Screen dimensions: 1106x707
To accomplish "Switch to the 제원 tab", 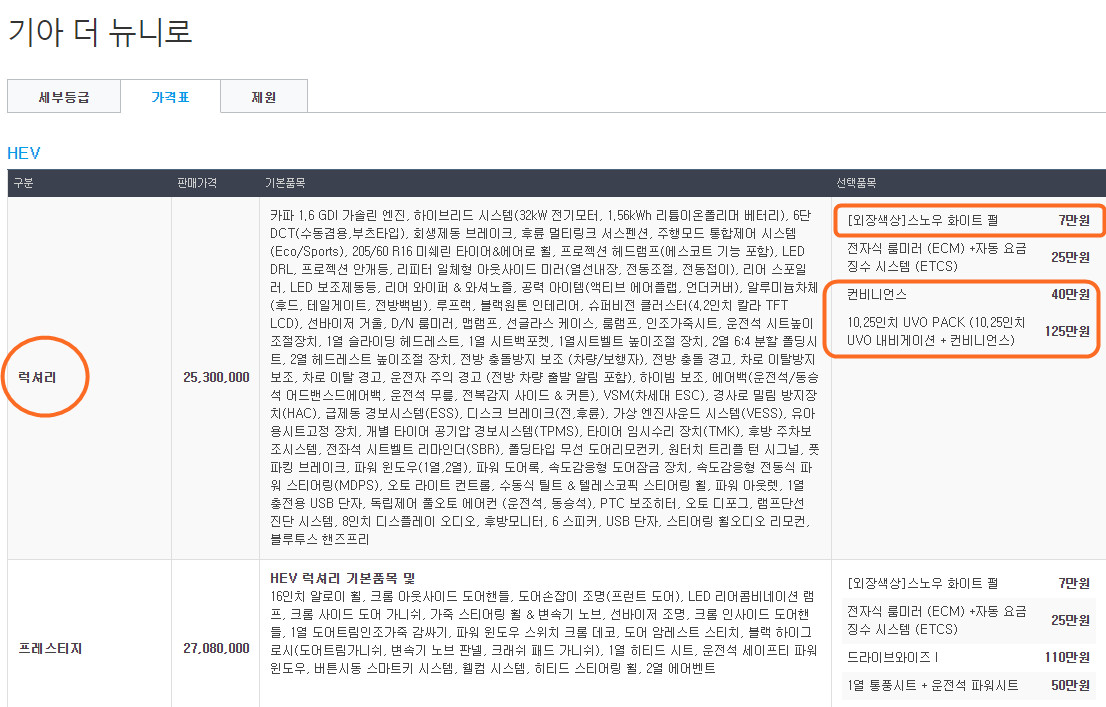I will 264,97.
